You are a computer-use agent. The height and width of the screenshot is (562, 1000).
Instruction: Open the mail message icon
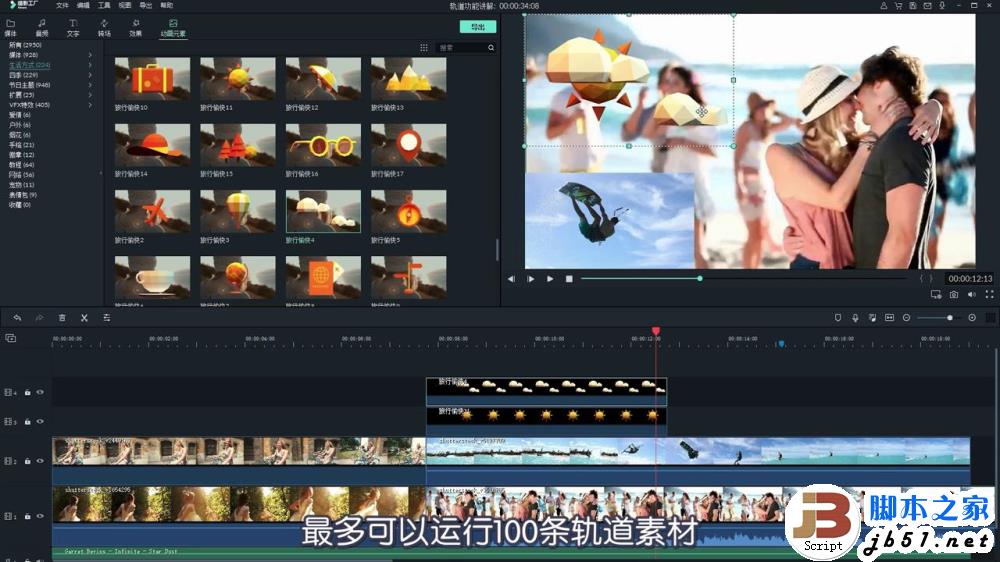(927, 6)
